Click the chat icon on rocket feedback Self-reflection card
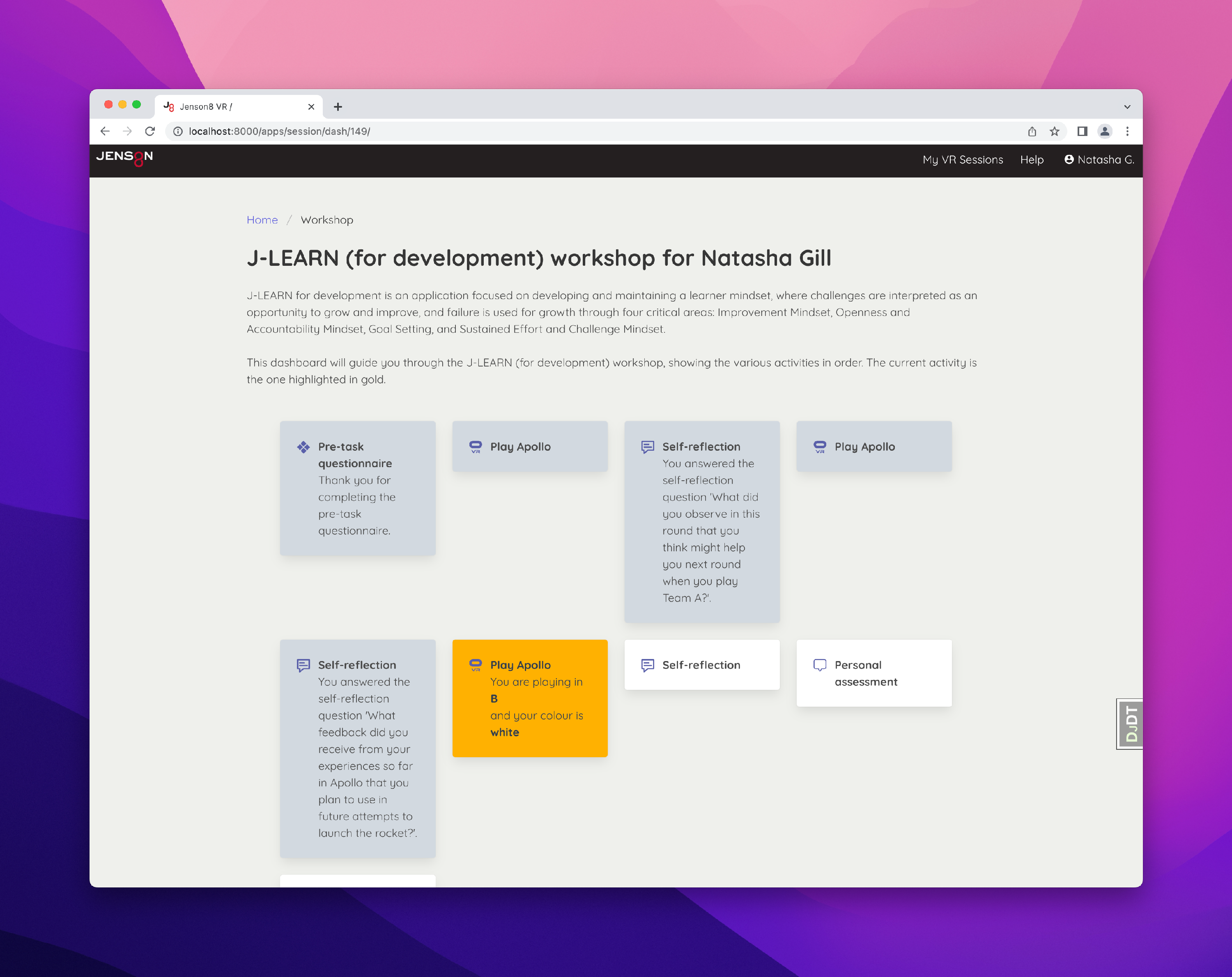 tap(303, 666)
